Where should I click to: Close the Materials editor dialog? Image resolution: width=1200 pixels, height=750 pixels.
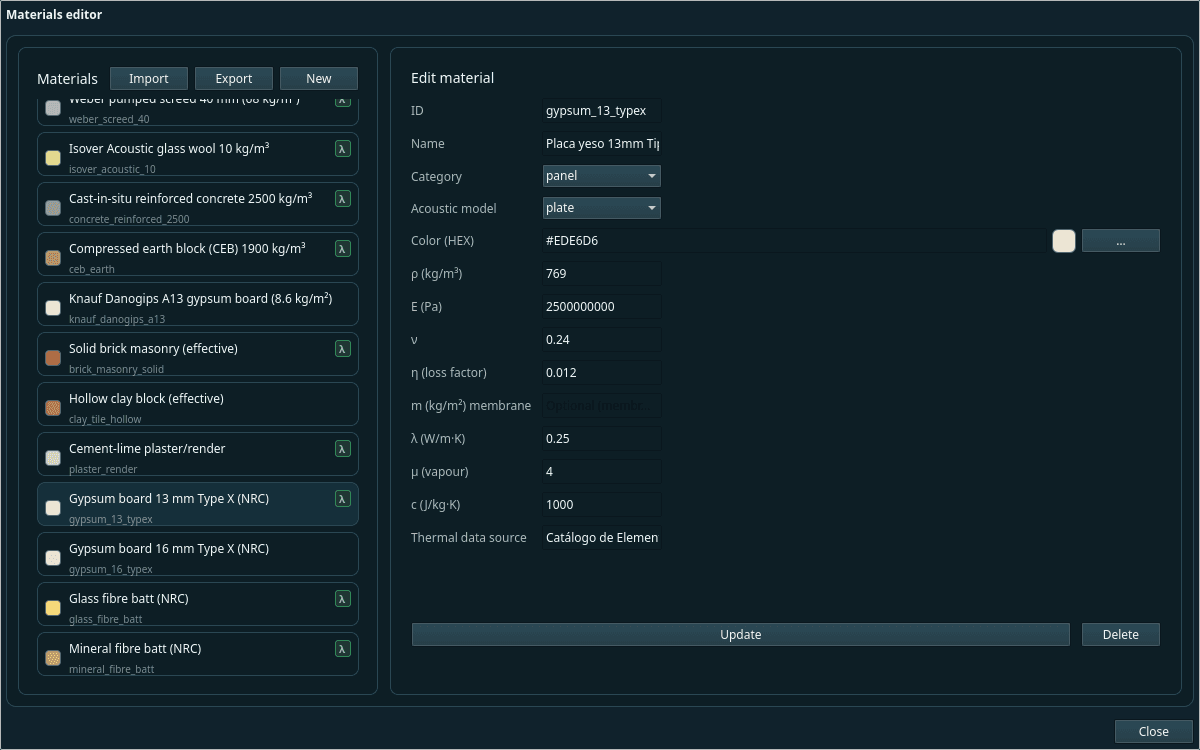coord(1154,732)
